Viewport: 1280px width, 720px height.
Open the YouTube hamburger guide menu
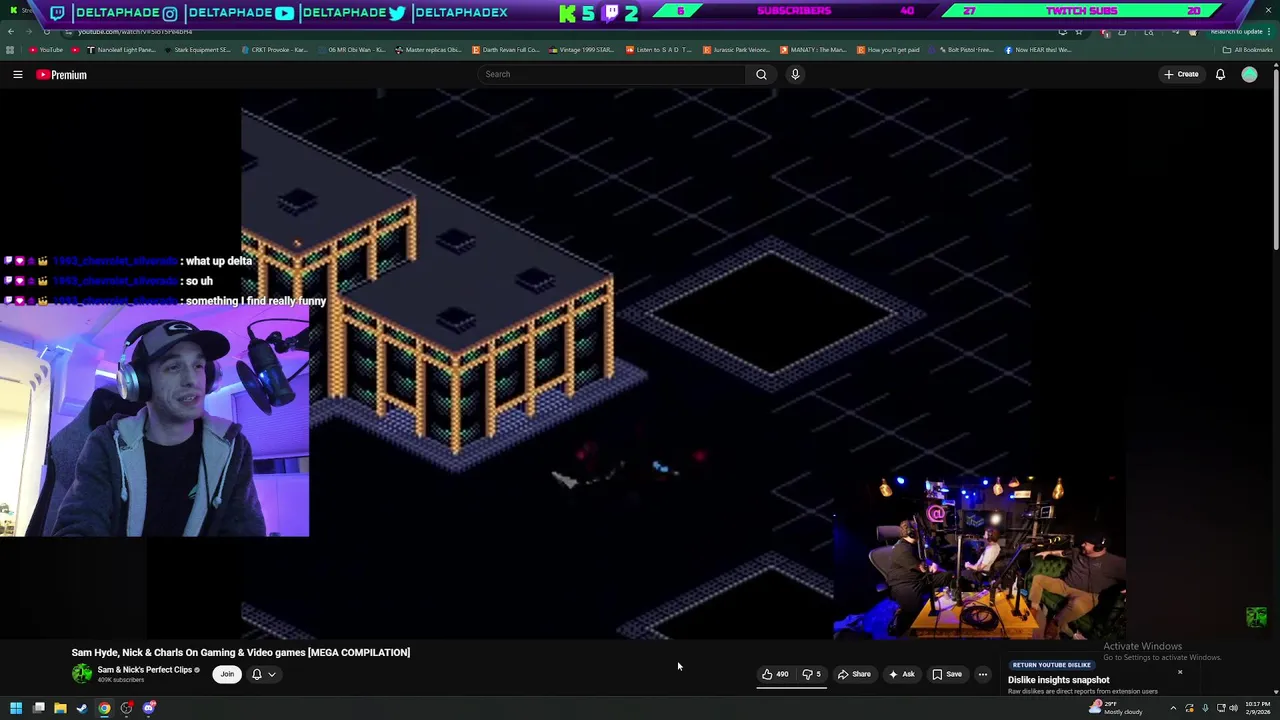18,74
